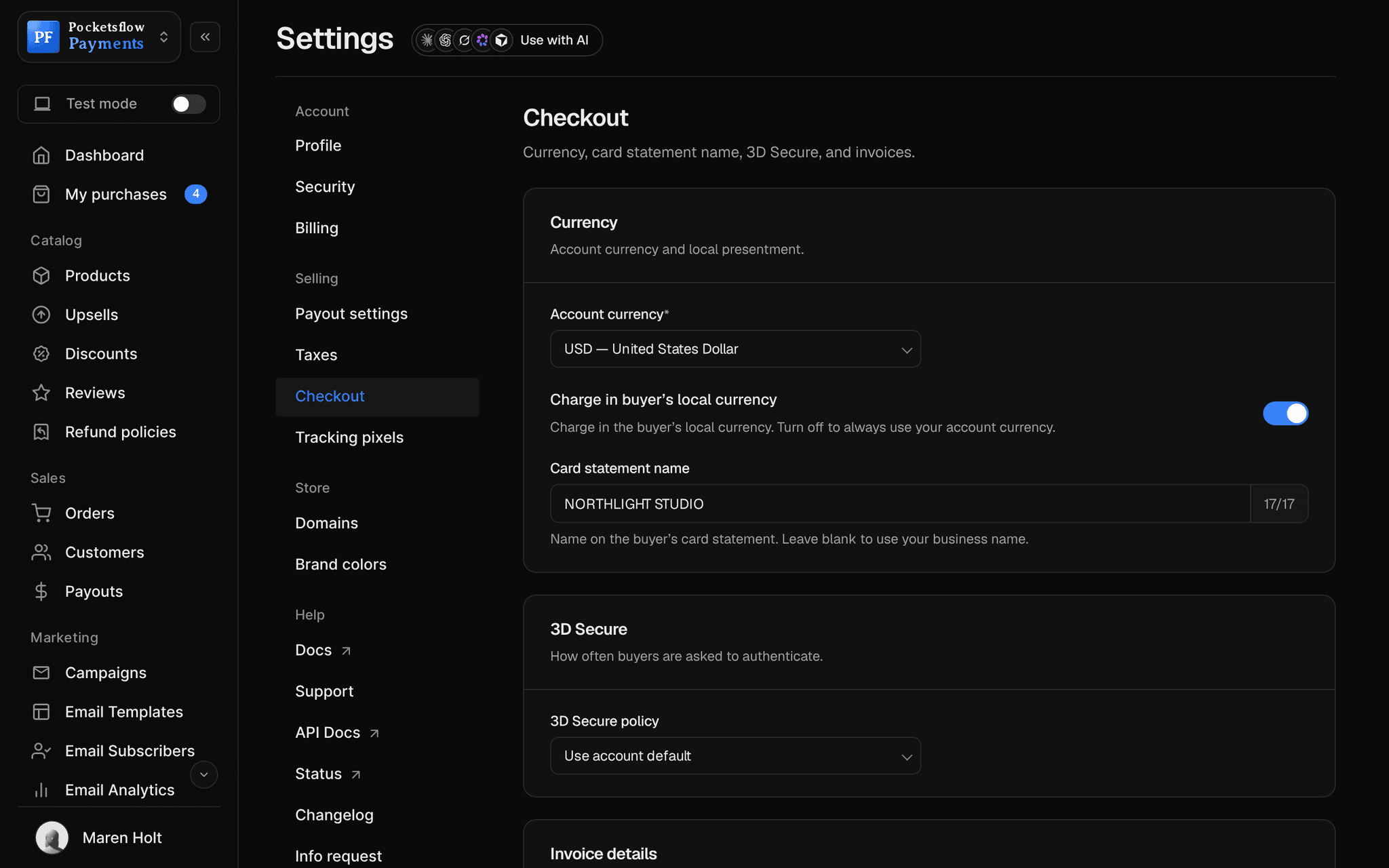Screen dimensions: 1389x868
Task: Open the Changelog page
Action: (334, 816)
